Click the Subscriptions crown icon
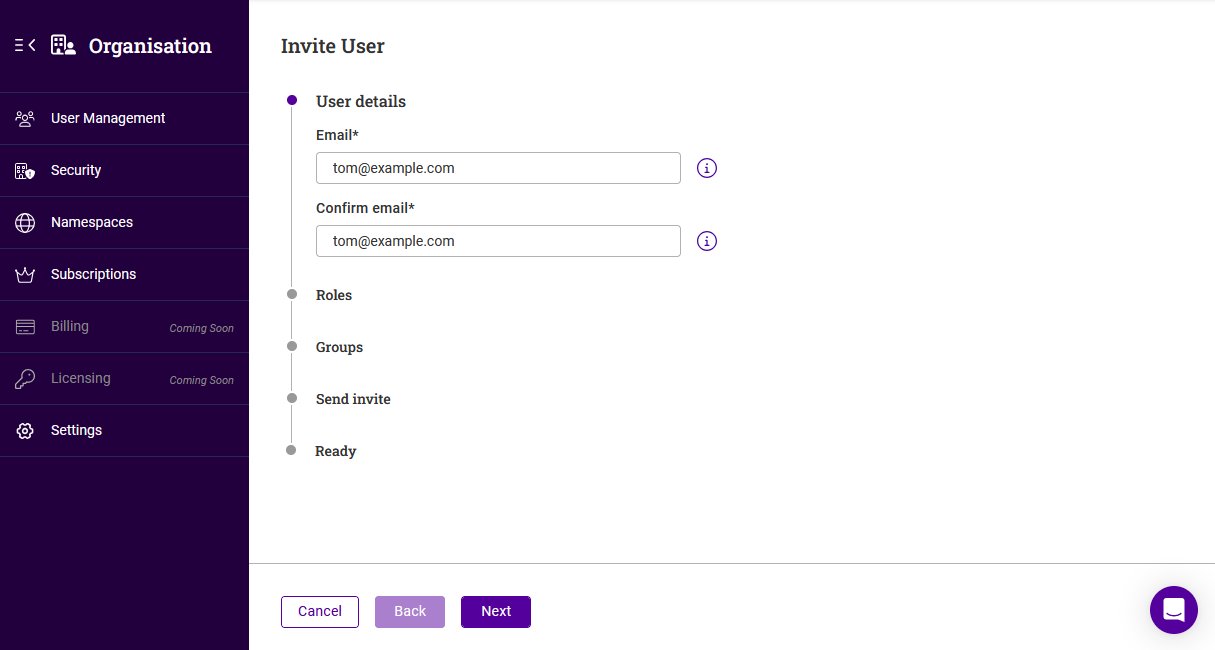1215x650 pixels. [25, 274]
